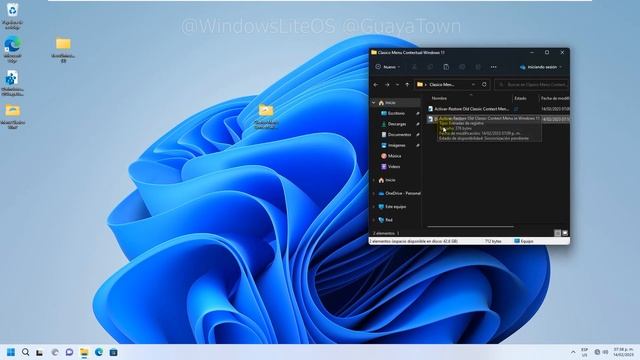
Task: Click the Copy icon in Explorer toolbar
Action: (x=430, y=67)
